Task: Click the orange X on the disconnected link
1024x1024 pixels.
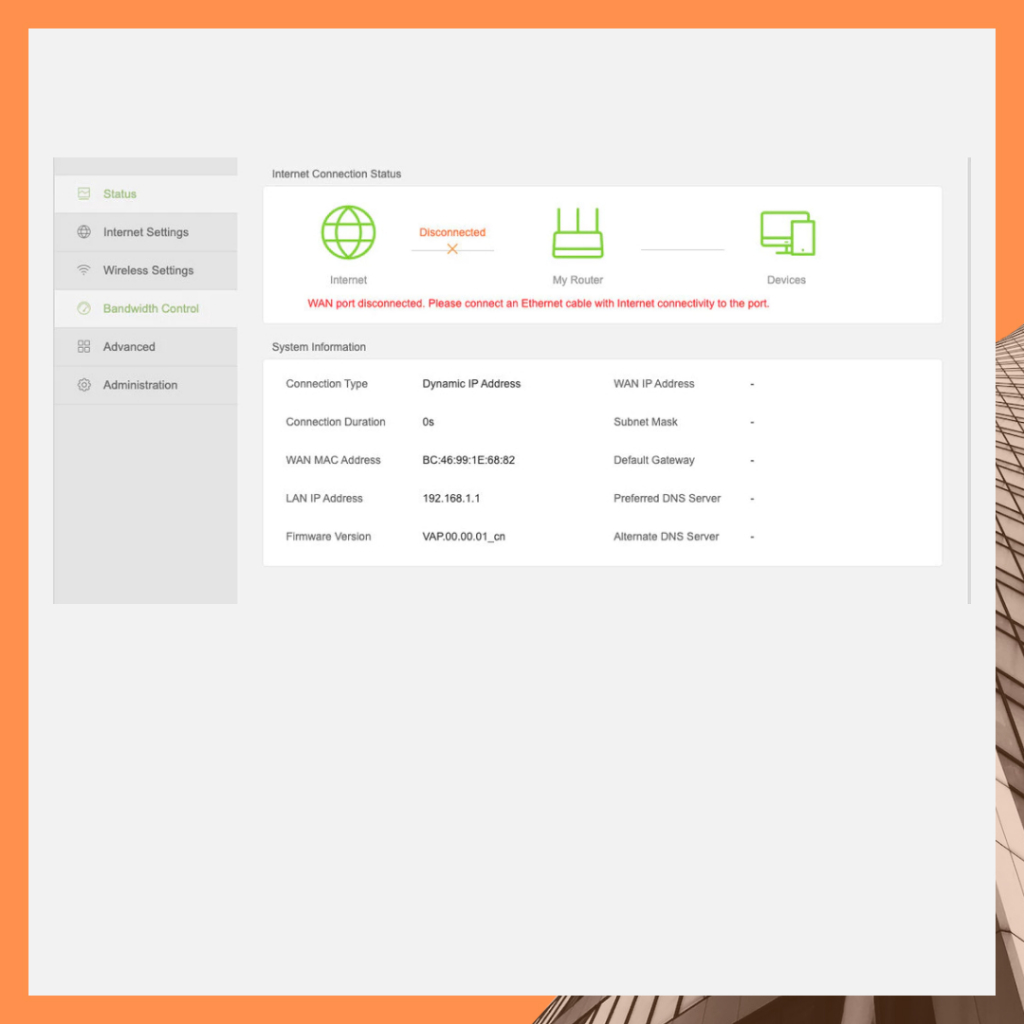Action: pos(452,249)
